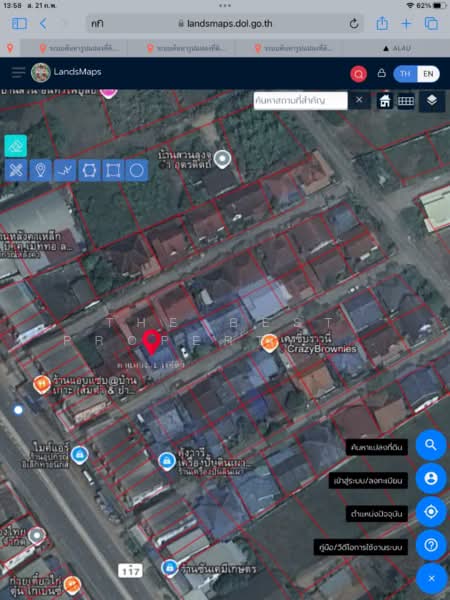The image size is (450, 600).
Task: Click the blue login/register user button
Action: click(x=431, y=478)
